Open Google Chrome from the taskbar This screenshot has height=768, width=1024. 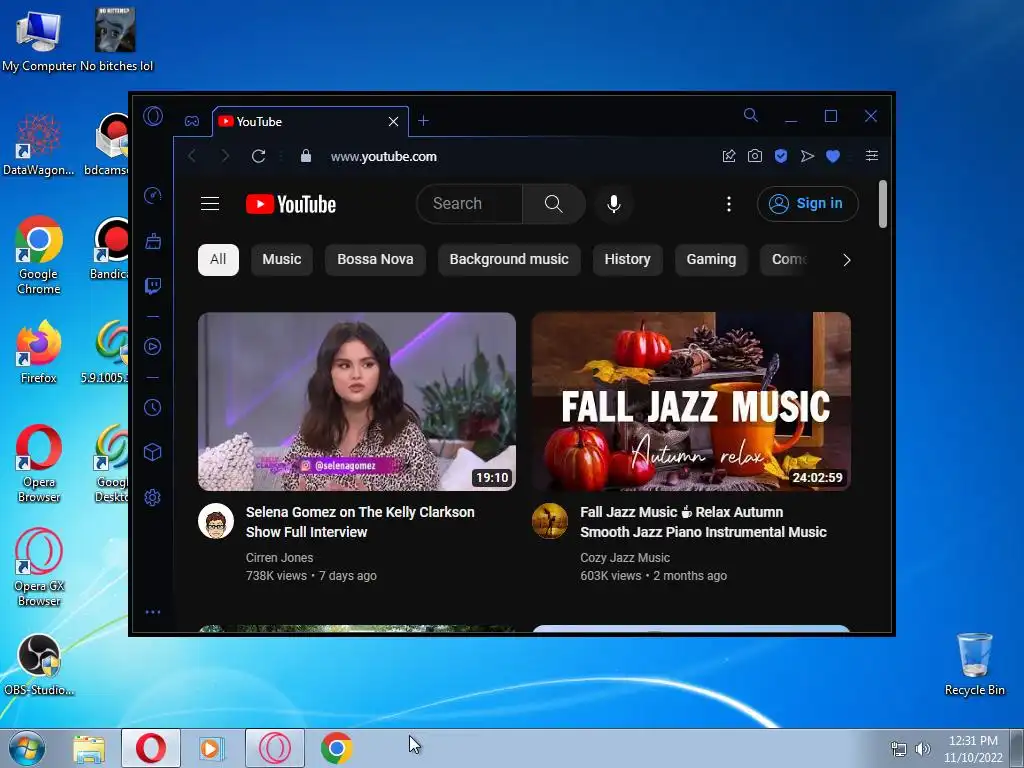(x=336, y=748)
